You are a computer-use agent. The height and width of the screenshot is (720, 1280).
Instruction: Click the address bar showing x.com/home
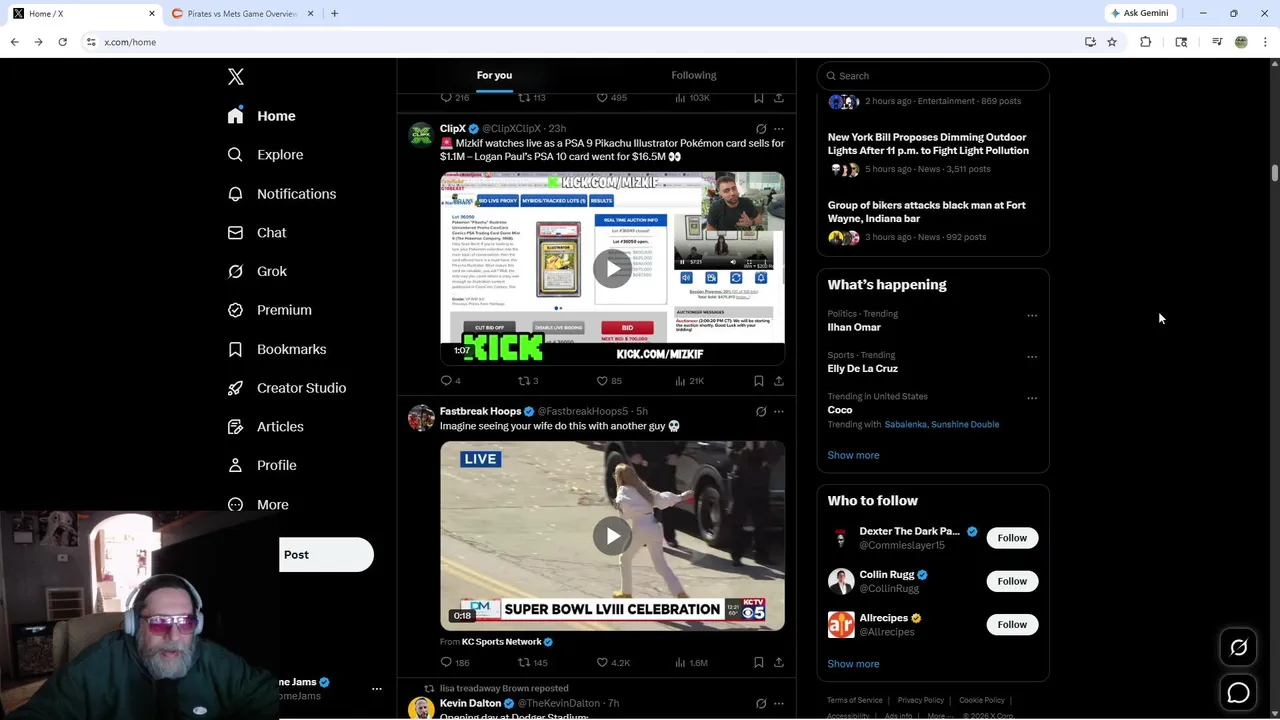coord(590,42)
